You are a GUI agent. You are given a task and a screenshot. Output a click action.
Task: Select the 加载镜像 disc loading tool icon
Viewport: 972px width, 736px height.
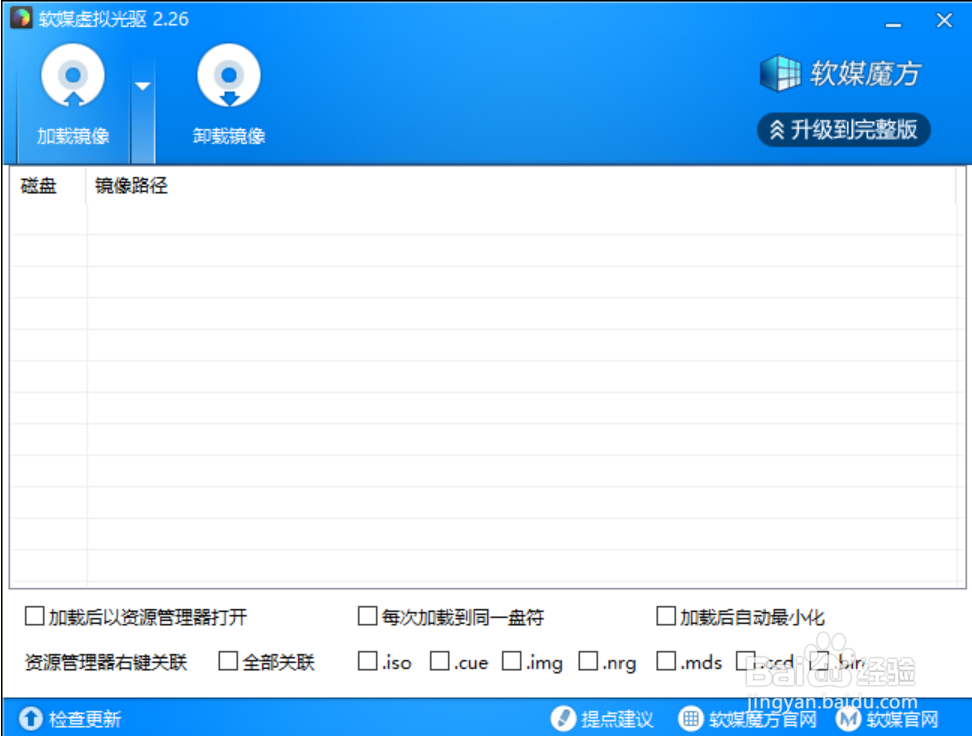click(72, 75)
